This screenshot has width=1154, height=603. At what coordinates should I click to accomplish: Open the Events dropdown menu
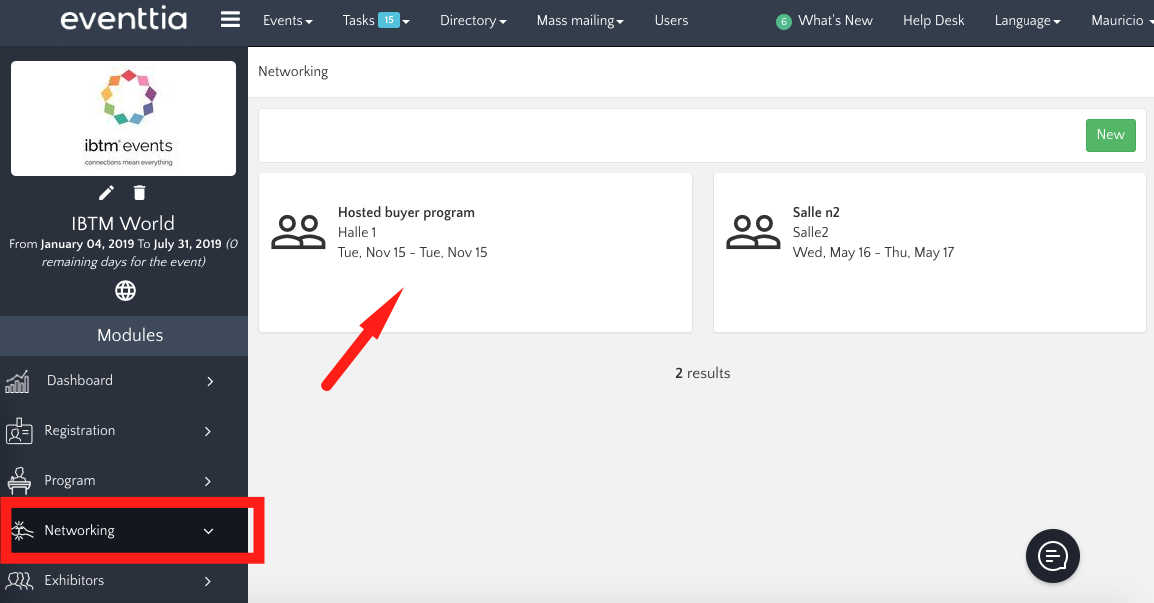click(x=287, y=20)
